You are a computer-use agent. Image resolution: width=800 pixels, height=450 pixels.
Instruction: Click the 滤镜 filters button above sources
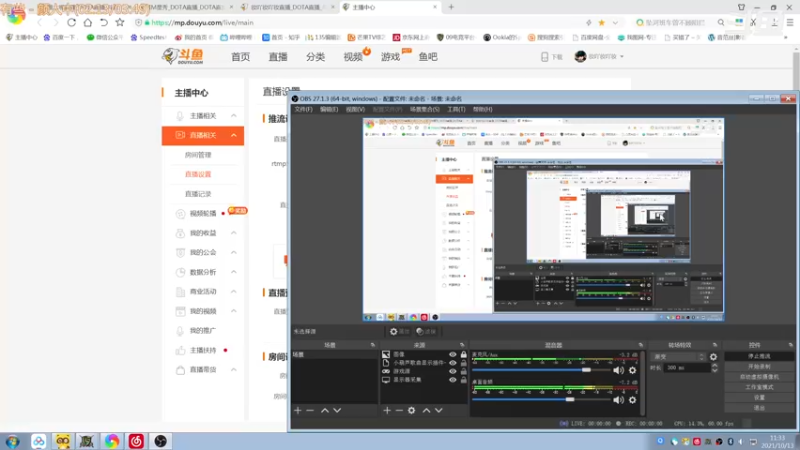click(426, 332)
